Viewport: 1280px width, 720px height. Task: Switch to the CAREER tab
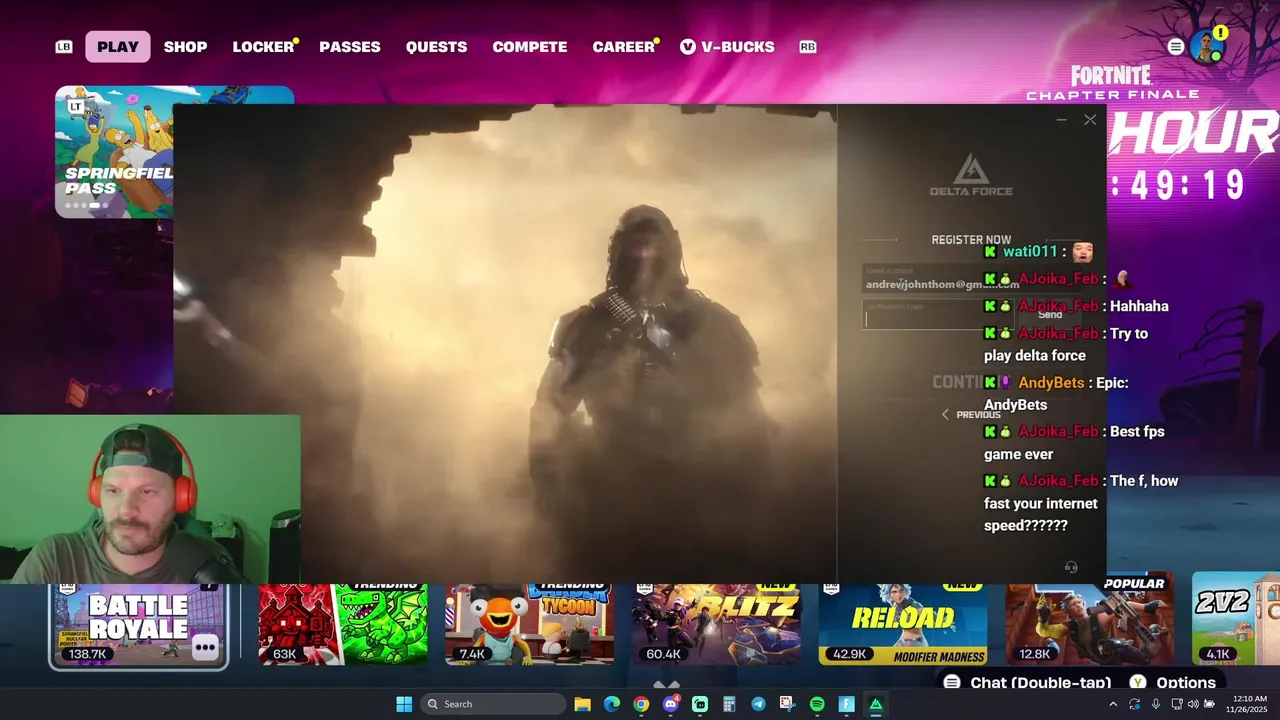click(x=623, y=47)
